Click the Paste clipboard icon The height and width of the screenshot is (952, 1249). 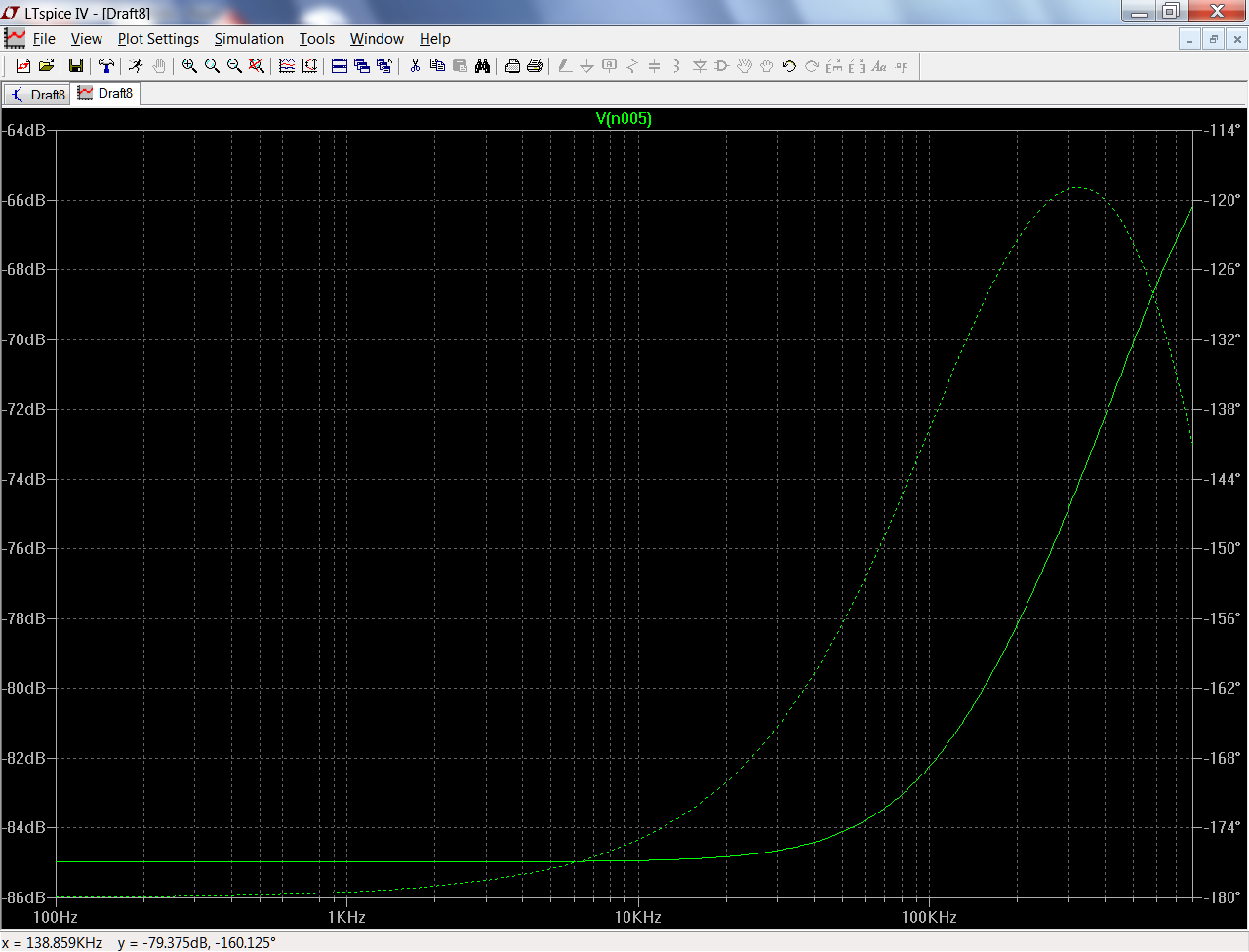pos(460,65)
